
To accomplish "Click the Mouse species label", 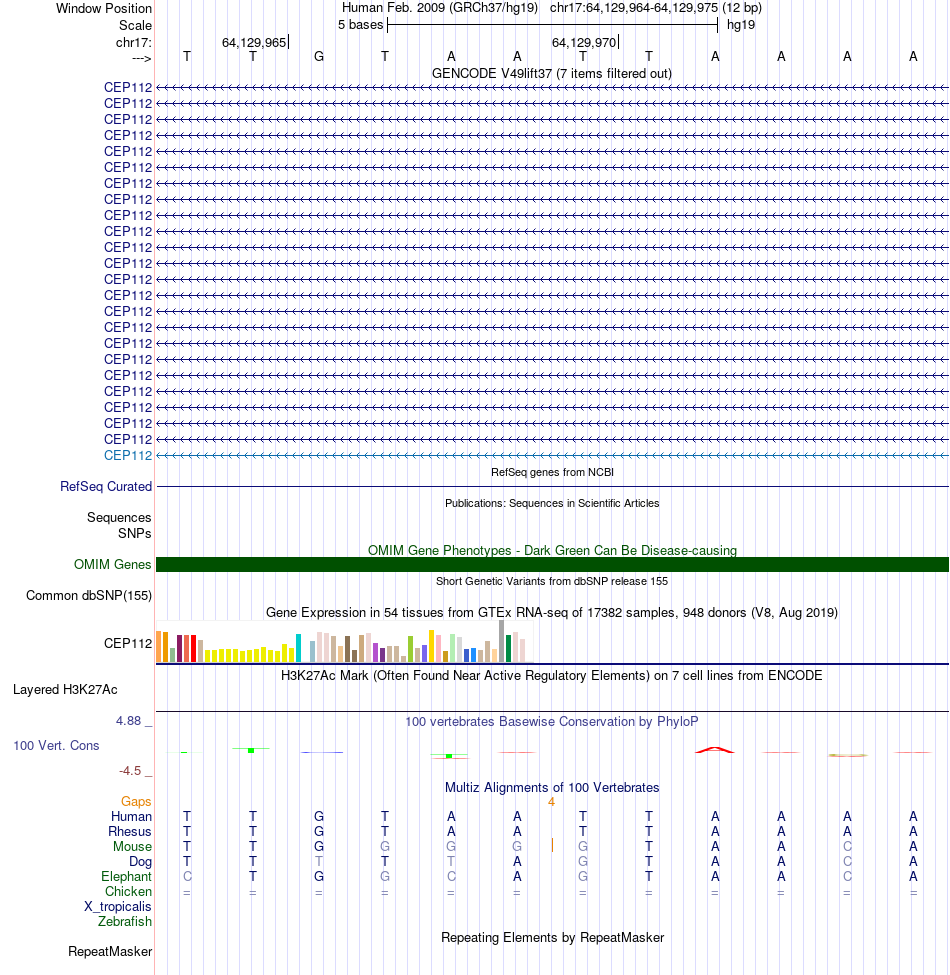I will pyautogui.click(x=132, y=846).
